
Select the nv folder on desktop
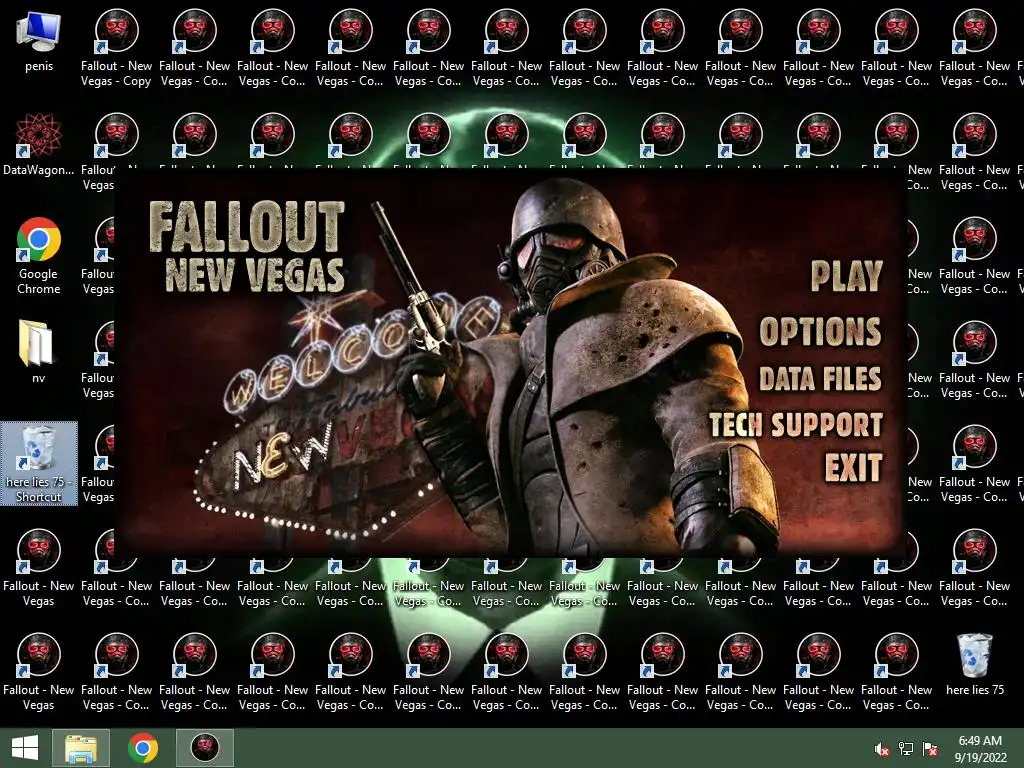(39, 351)
